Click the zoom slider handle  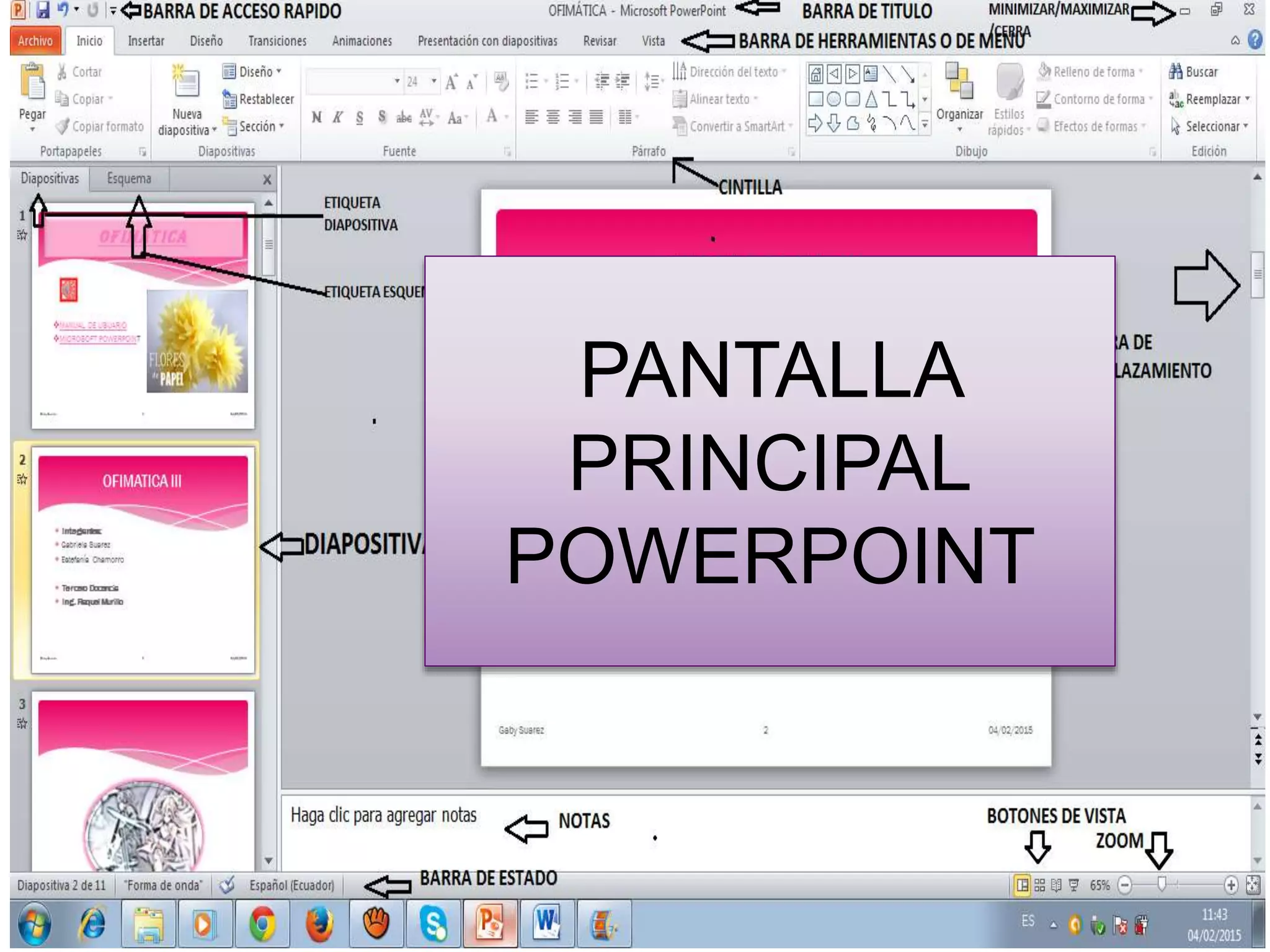1161,884
